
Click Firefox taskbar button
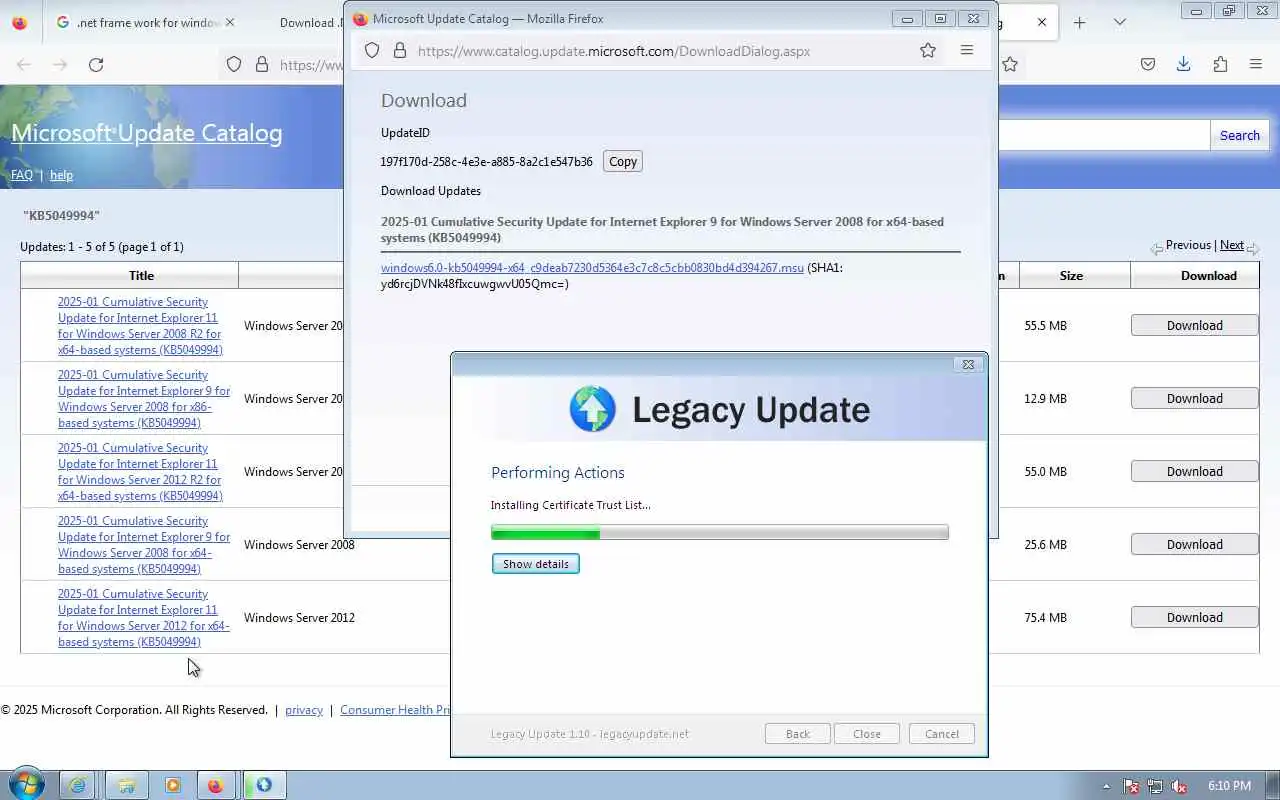click(x=216, y=785)
